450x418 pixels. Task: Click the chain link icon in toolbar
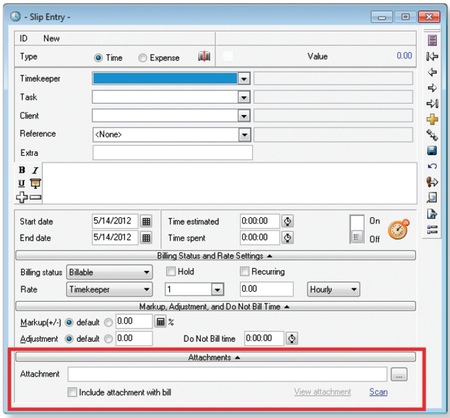pyautogui.click(x=432, y=135)
